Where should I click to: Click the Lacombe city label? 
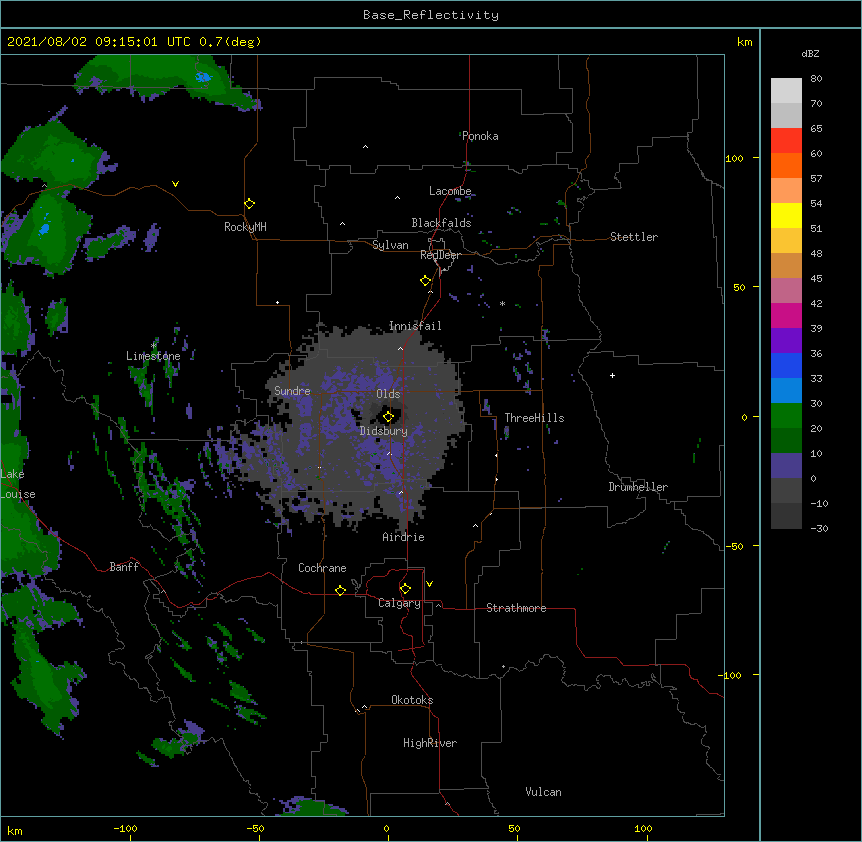(450, 191)
